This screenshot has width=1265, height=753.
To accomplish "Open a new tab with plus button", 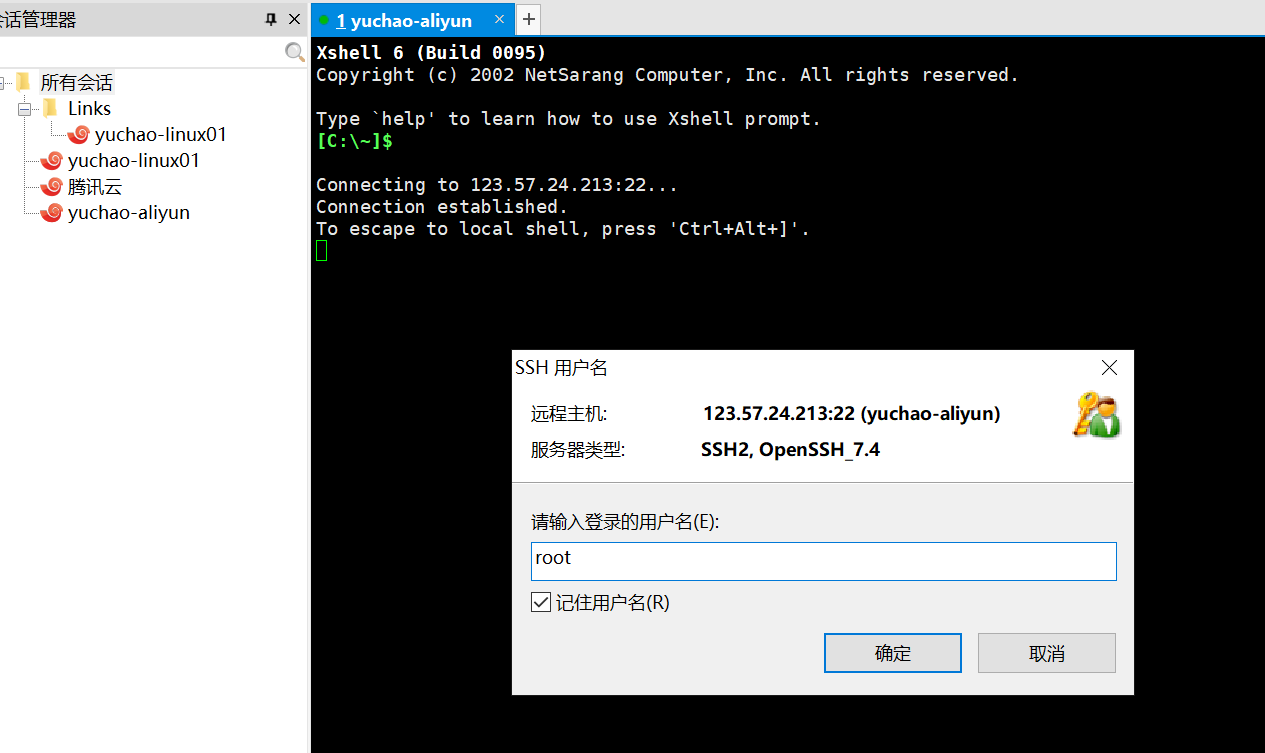I will 528,19.
